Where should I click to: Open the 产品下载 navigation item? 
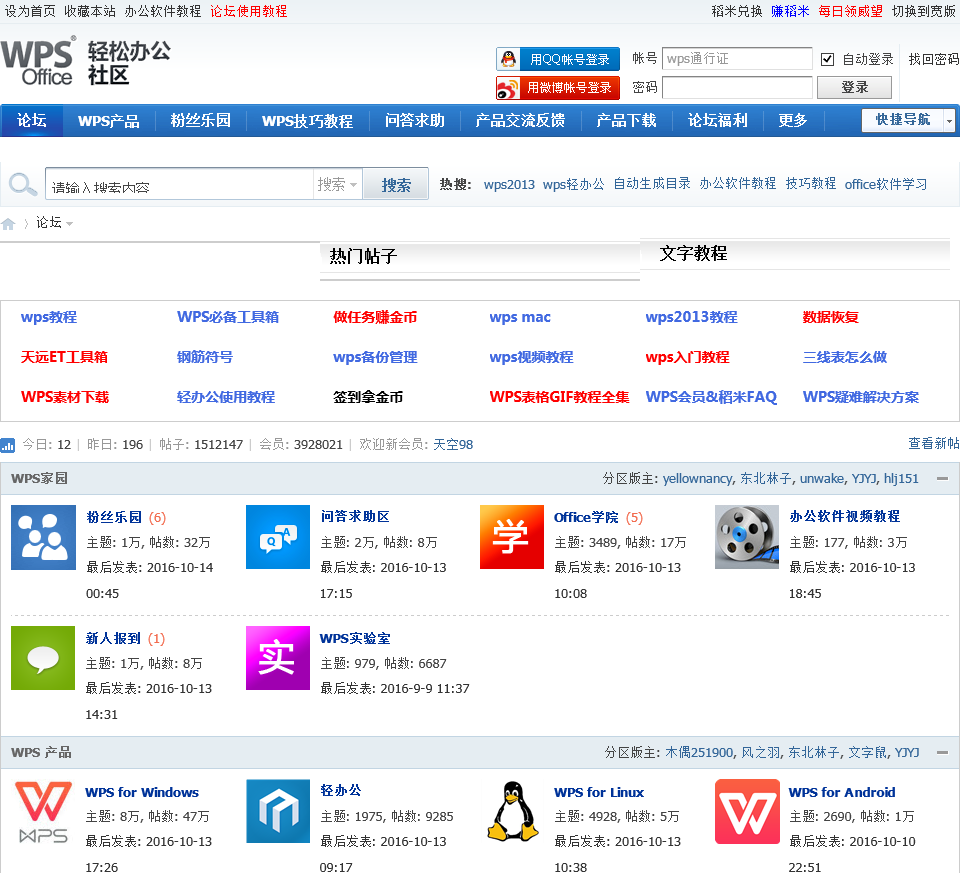pos(626,121)
